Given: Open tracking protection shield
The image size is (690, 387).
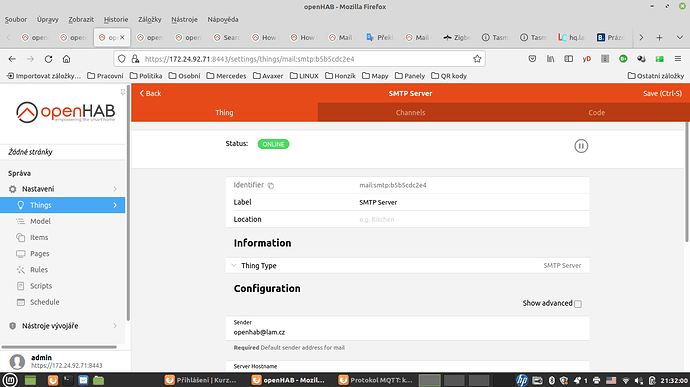Looking at the screenshot, I should click(122, 59).
